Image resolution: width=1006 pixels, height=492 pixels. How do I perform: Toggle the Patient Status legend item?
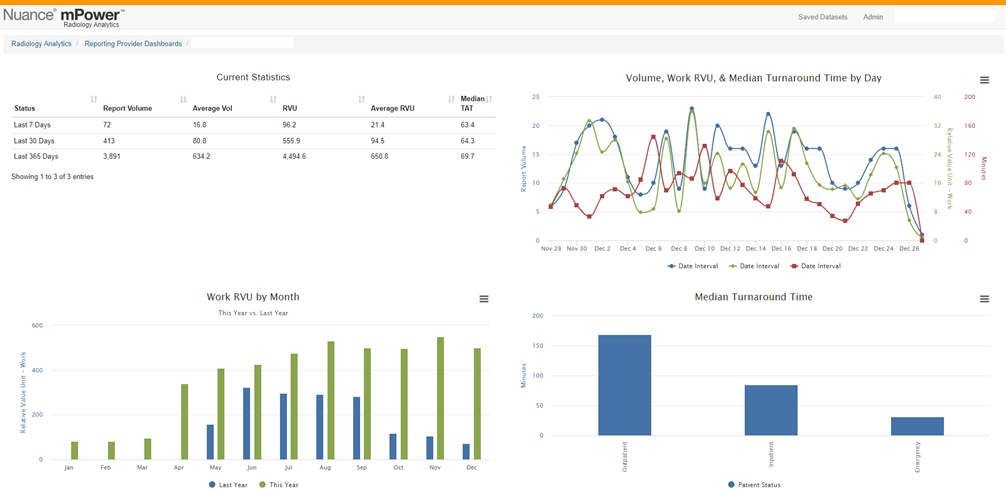754,484
